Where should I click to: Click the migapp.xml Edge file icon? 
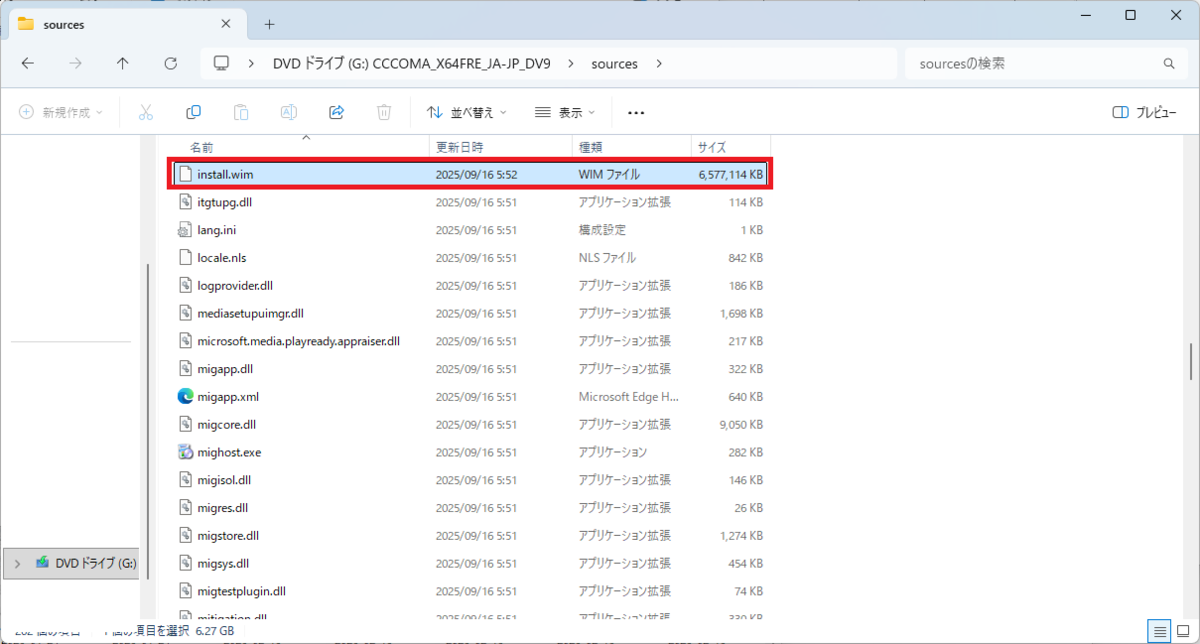[x=185, y=397]
